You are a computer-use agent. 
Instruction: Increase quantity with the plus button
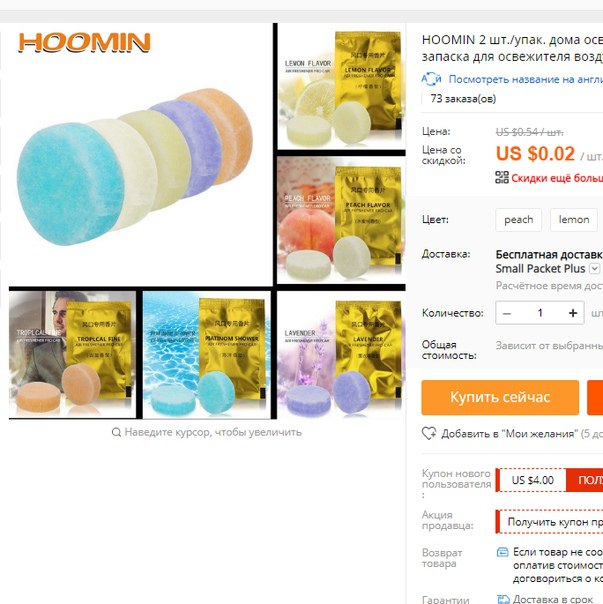click(573, 313)
